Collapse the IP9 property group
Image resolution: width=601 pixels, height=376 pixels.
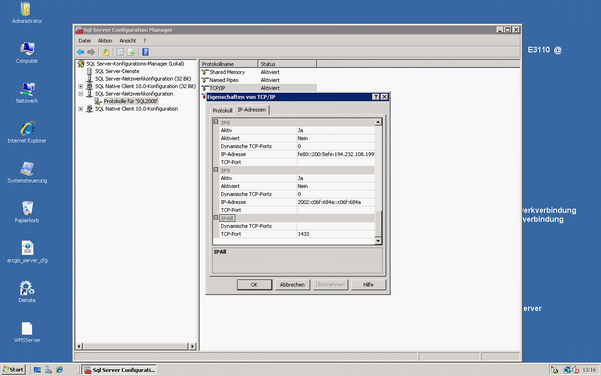(216, 170)
